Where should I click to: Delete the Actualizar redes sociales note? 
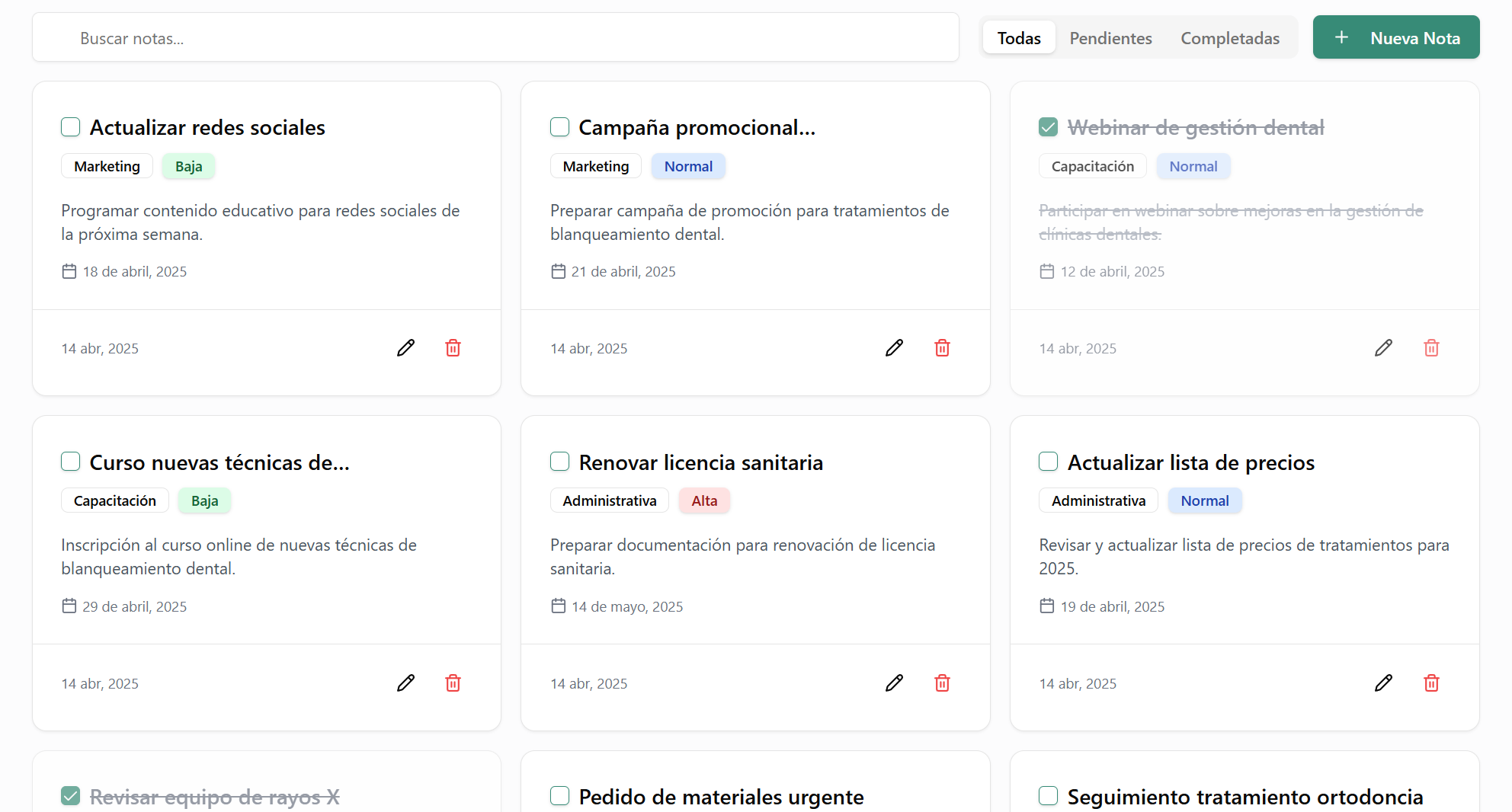tap(453, 348)
